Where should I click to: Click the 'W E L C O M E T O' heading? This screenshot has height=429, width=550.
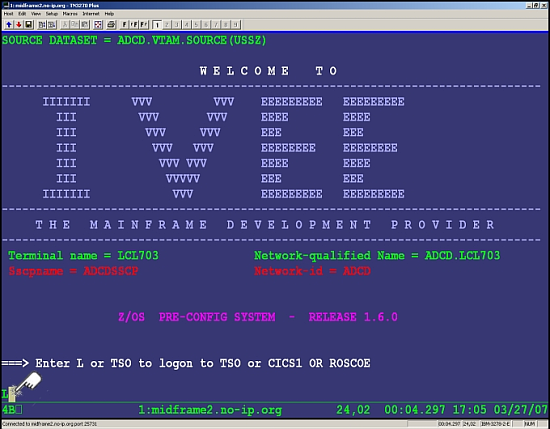click(268, 71)
